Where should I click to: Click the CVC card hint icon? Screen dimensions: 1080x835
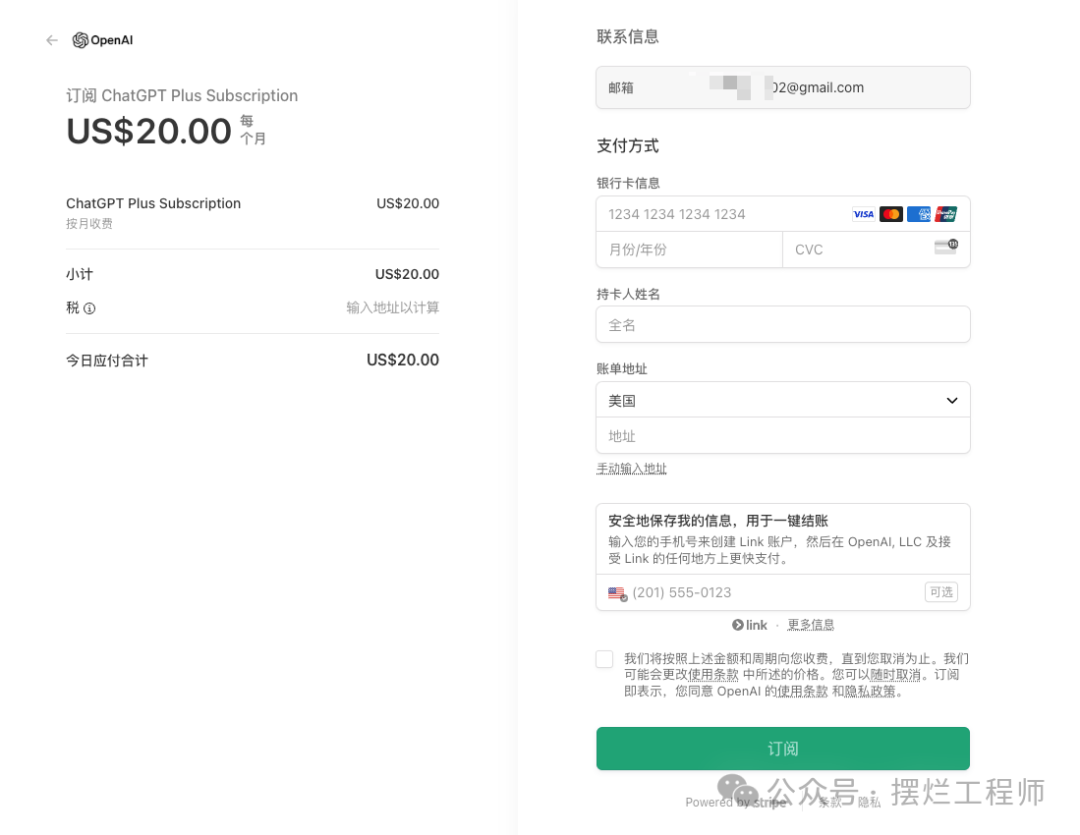click(945, 248)
